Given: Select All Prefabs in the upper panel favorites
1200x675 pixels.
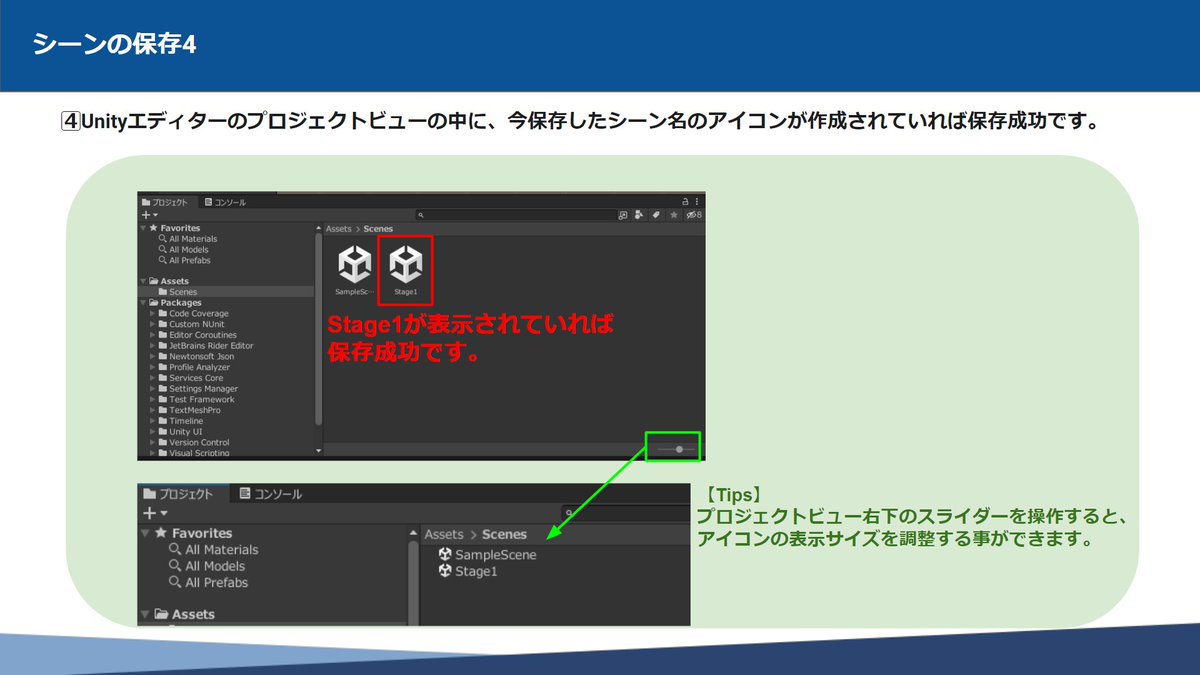Looking at the screenshot, I should 184,261.
